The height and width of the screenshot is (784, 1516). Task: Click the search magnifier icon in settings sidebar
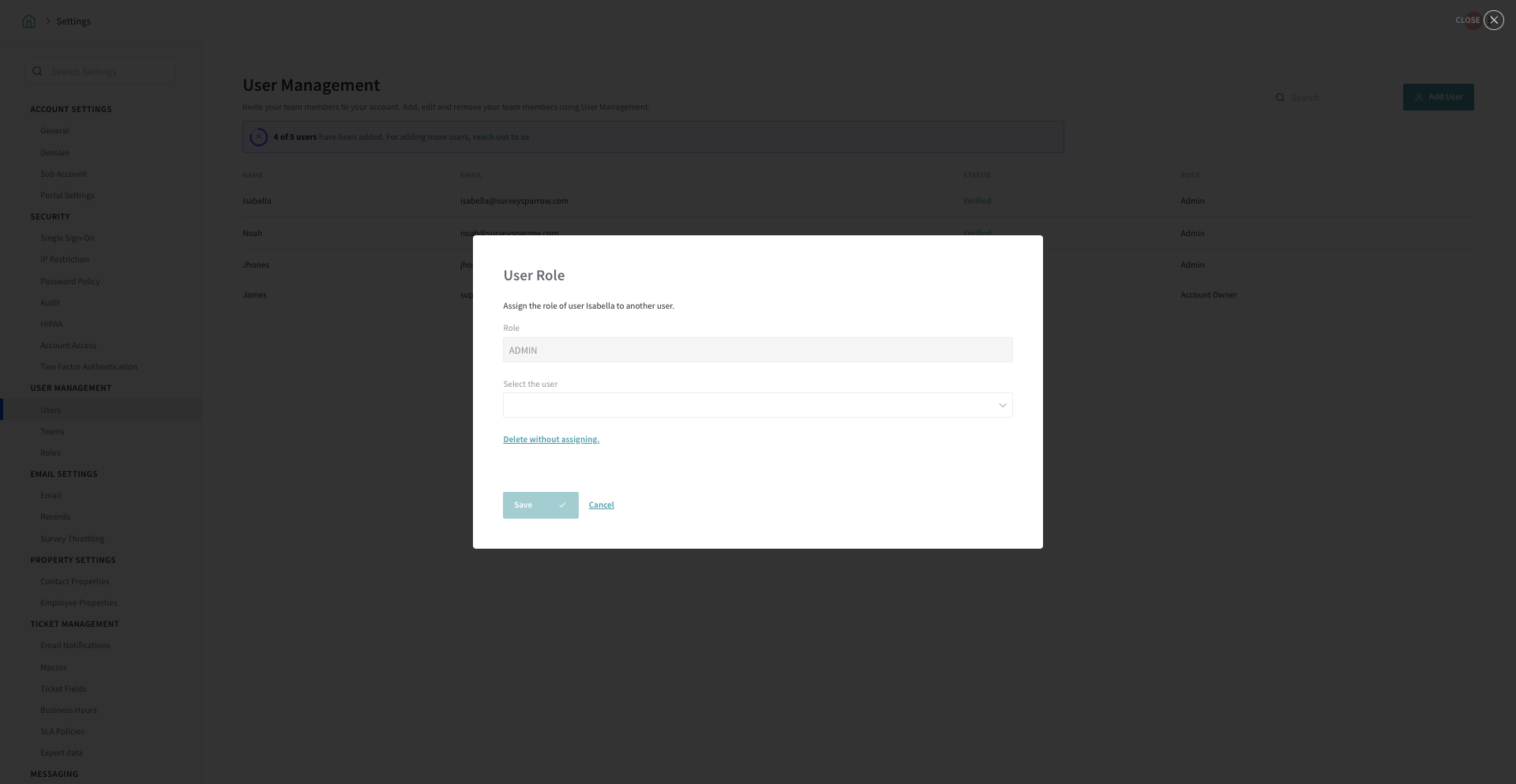pyautogui.click(x=37, y=72)
